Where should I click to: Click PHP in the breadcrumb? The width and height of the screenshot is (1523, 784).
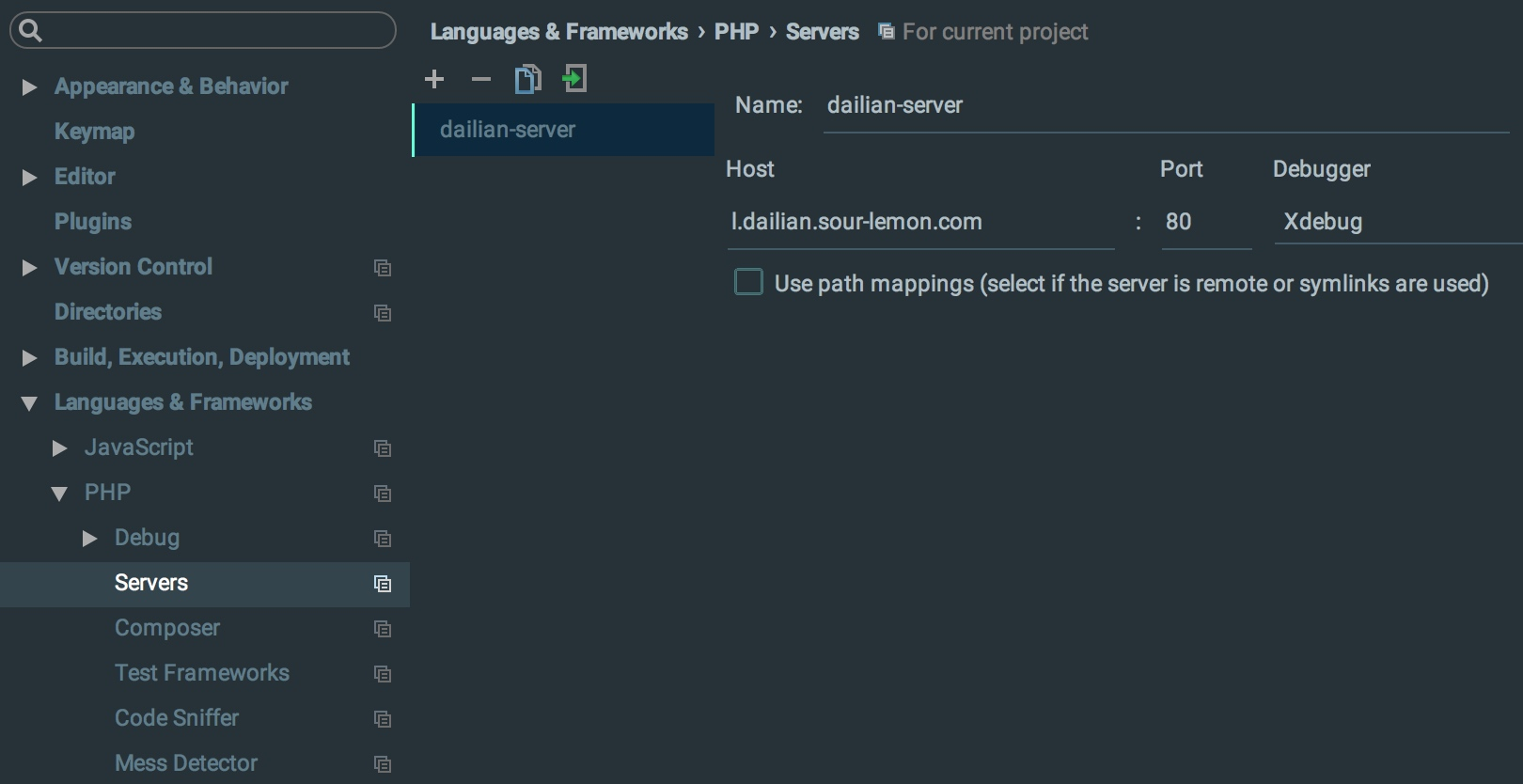tap(736, 32)
